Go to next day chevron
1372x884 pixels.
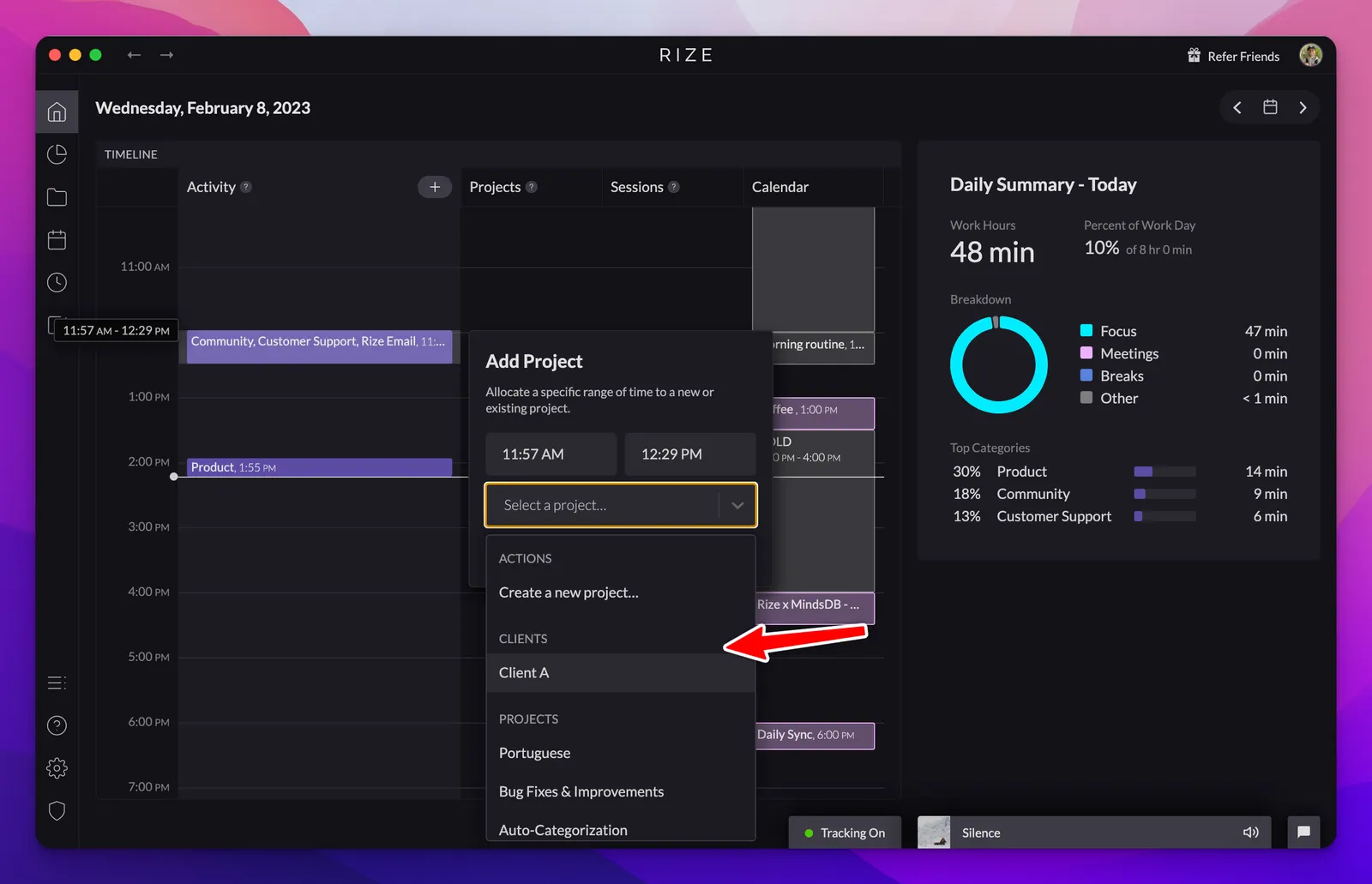pyautogui.click(x=1303, y=107)
